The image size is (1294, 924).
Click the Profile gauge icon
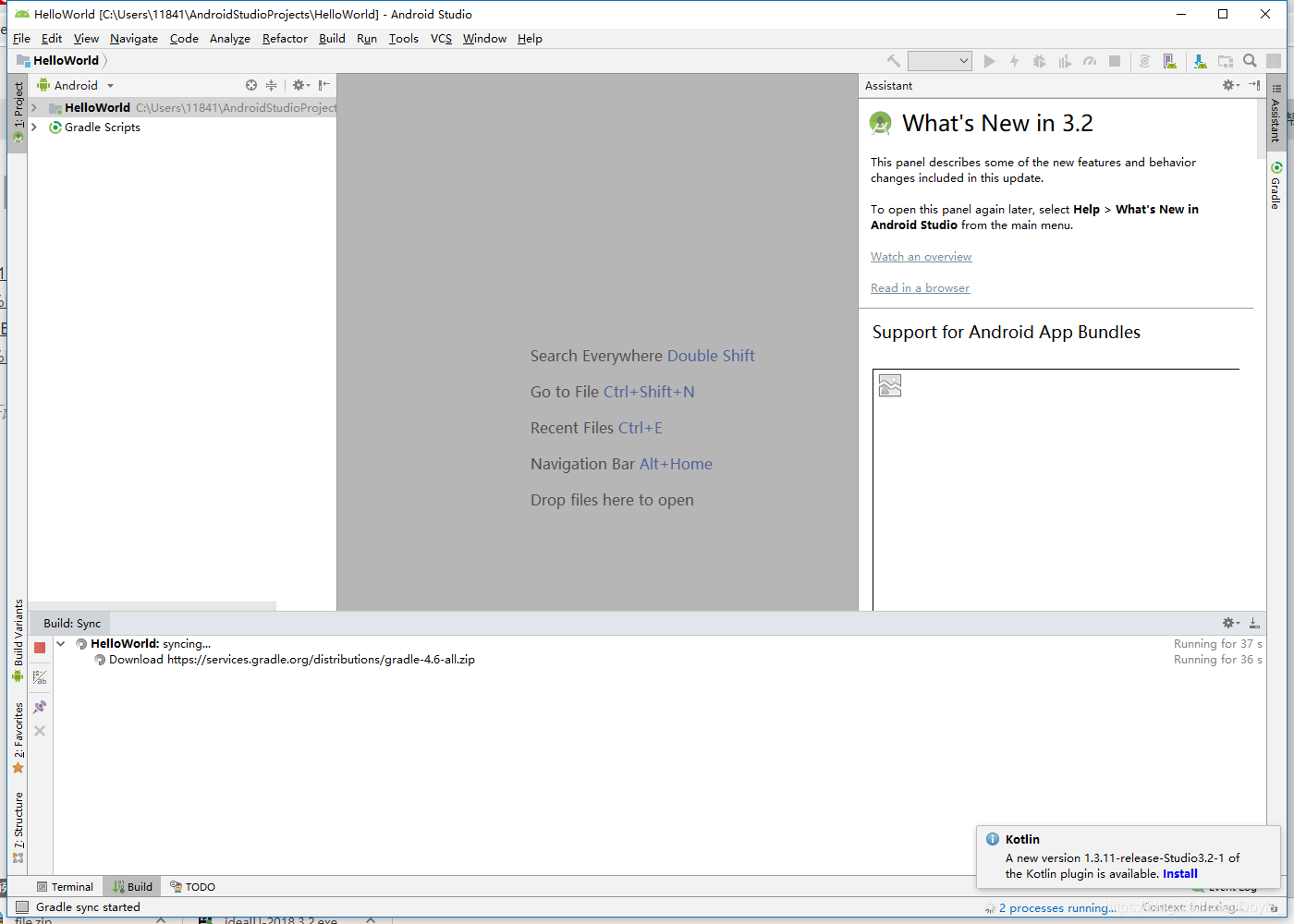[x=1090, y=61]
